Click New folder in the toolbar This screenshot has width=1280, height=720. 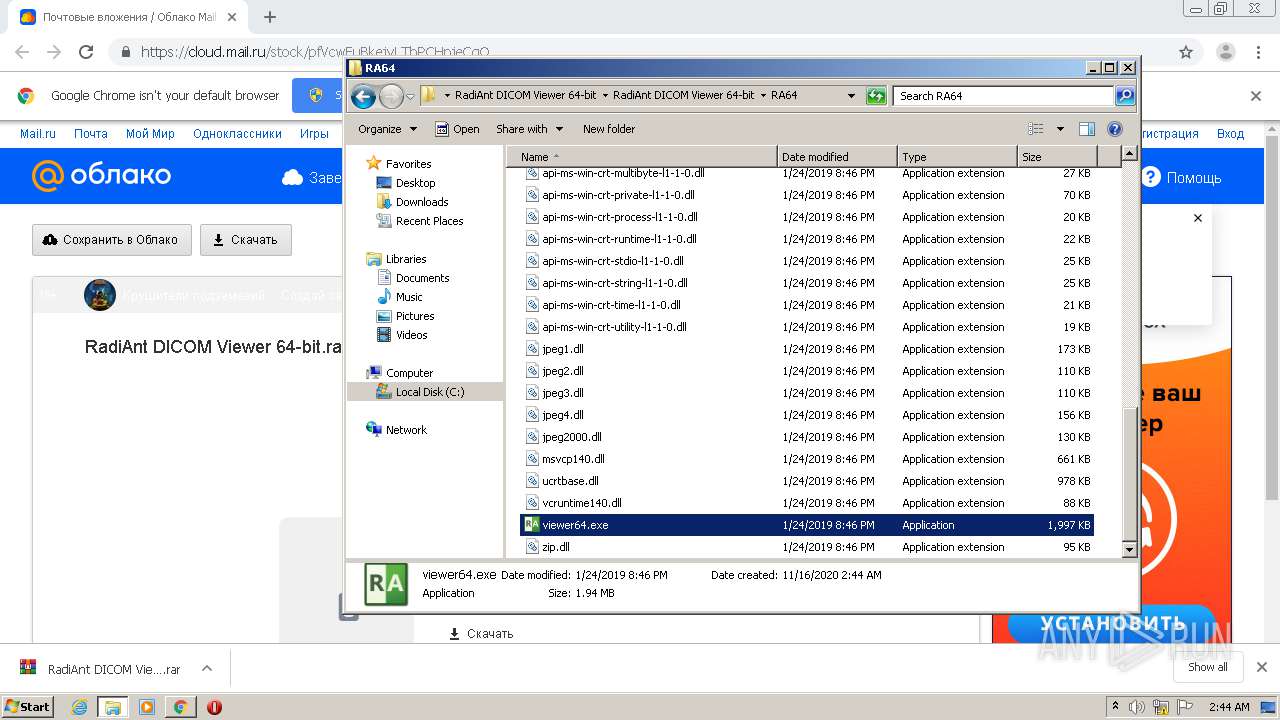pos(609,129)
